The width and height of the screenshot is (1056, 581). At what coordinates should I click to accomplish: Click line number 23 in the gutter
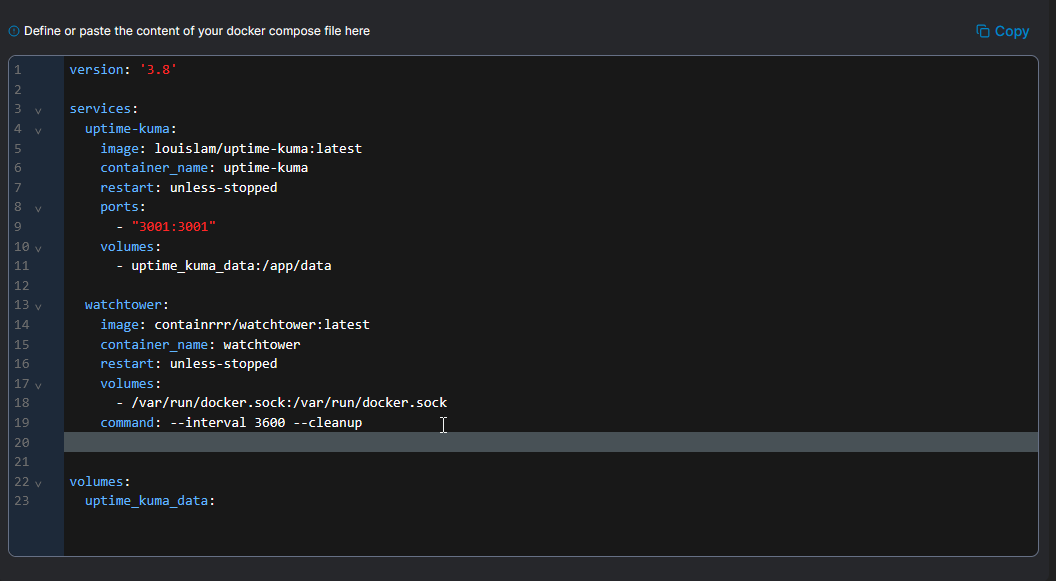click(22, 500)
